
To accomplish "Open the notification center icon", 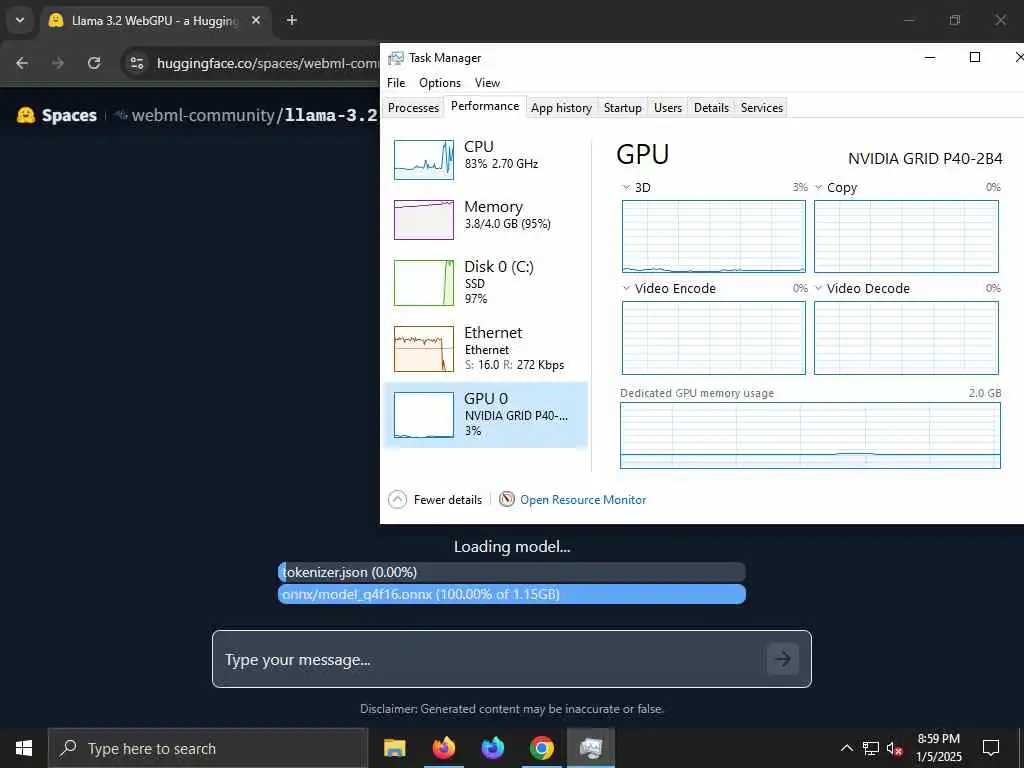I will 991,748.
